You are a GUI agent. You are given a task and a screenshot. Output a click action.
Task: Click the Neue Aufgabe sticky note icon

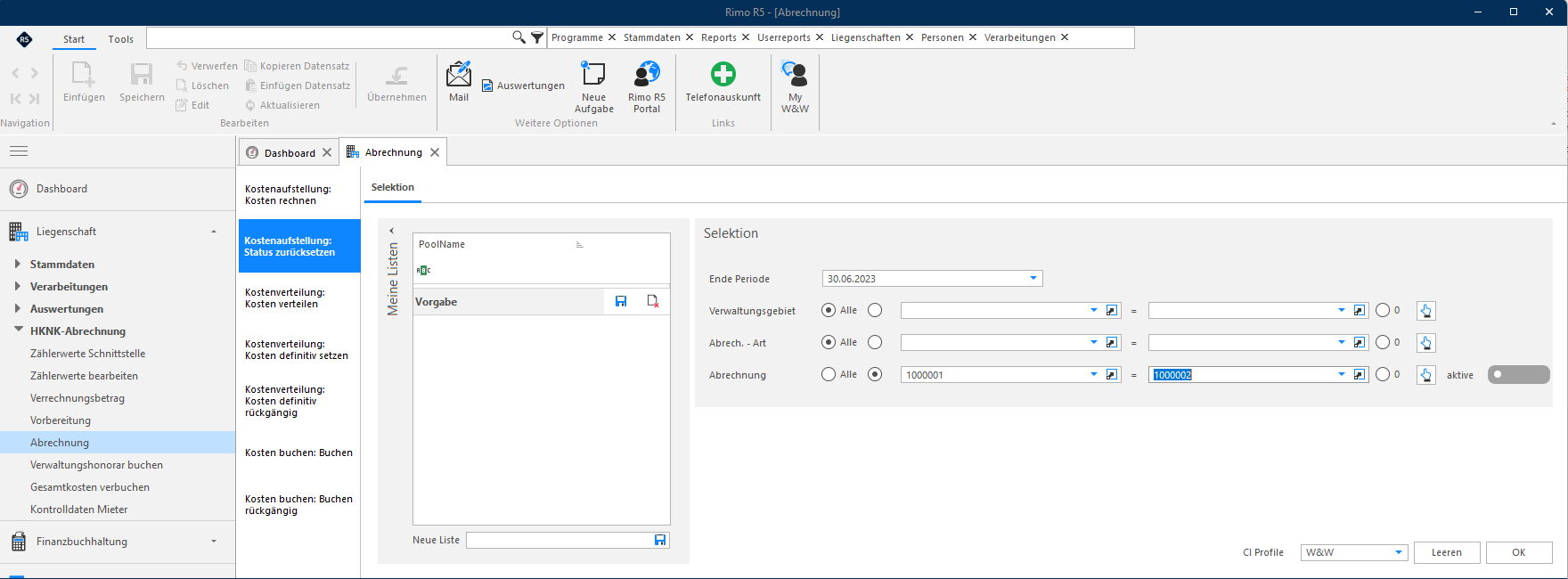[593, 73]
